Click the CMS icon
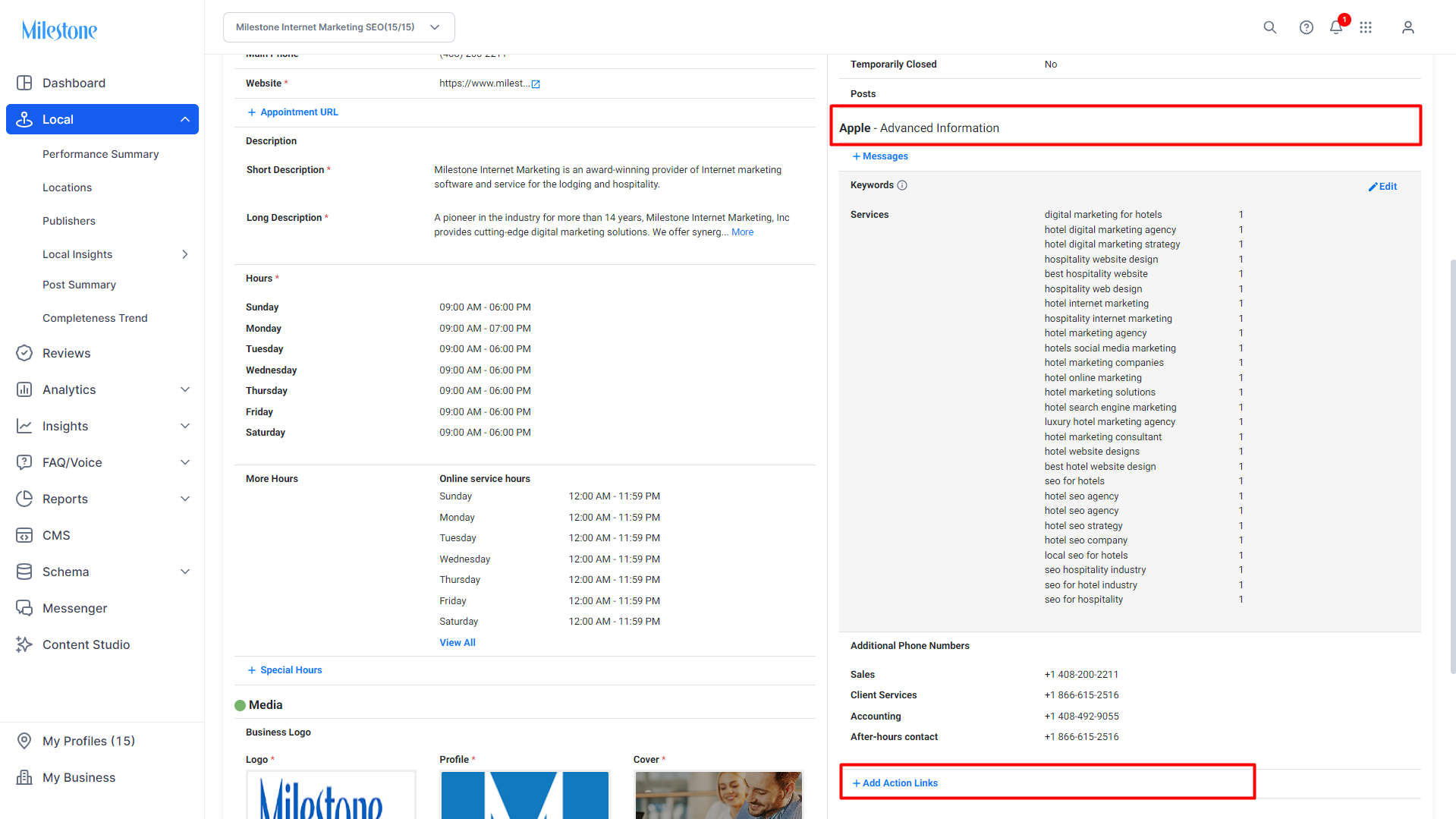 click(x=24, y=535)
